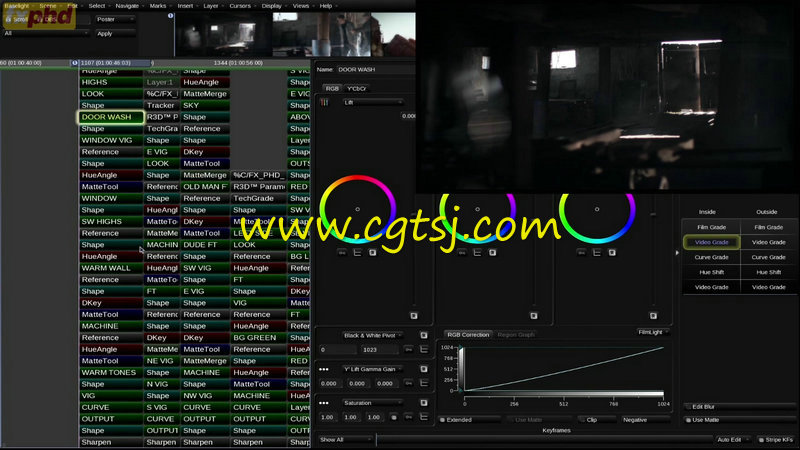The width and height of the screenshot is (800, 450).
Task: Select the WINDOW VIG layer
Action: [111, 140]
